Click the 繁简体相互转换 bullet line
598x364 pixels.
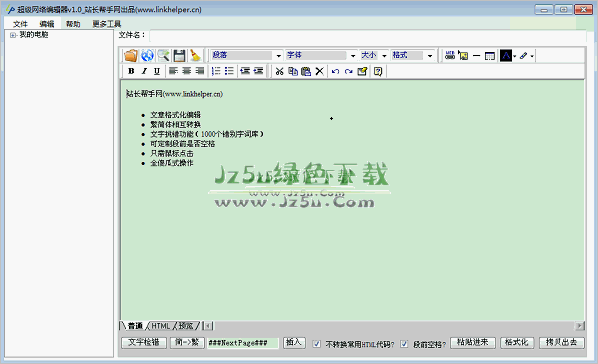[x=175, y=124]
